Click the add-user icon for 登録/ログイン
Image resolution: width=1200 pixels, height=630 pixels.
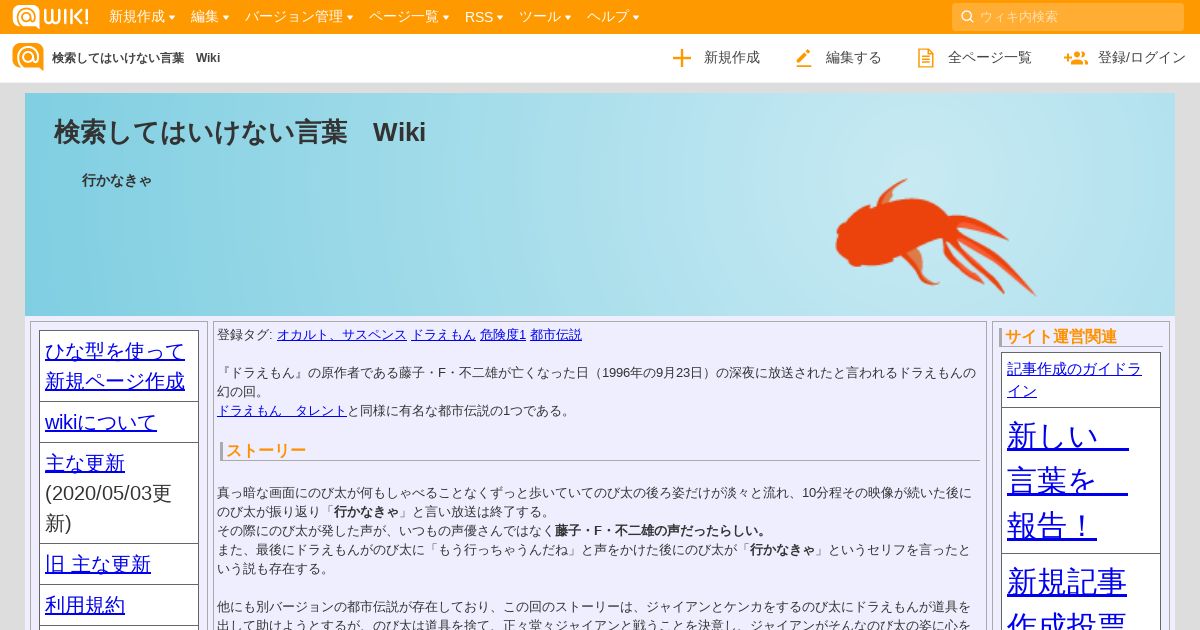tap(1076, 58)
